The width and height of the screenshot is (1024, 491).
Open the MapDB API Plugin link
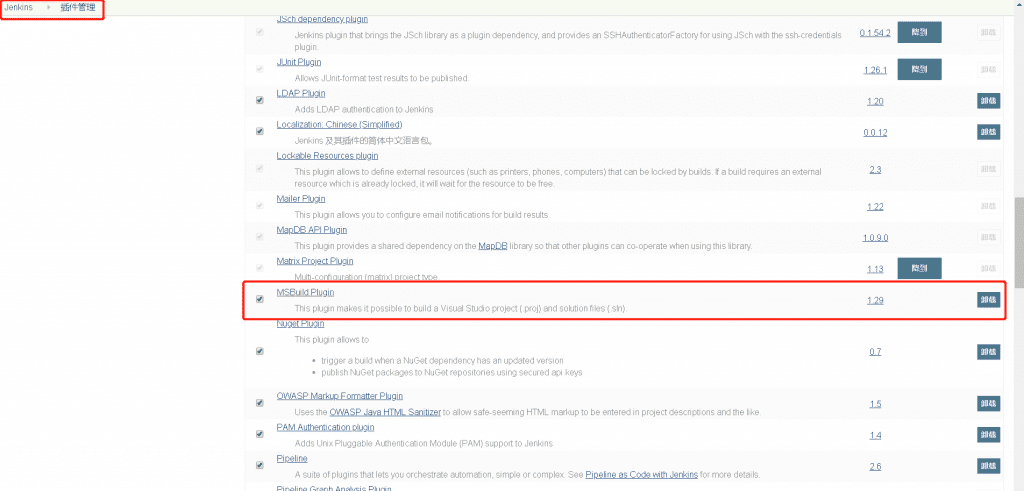312,230
